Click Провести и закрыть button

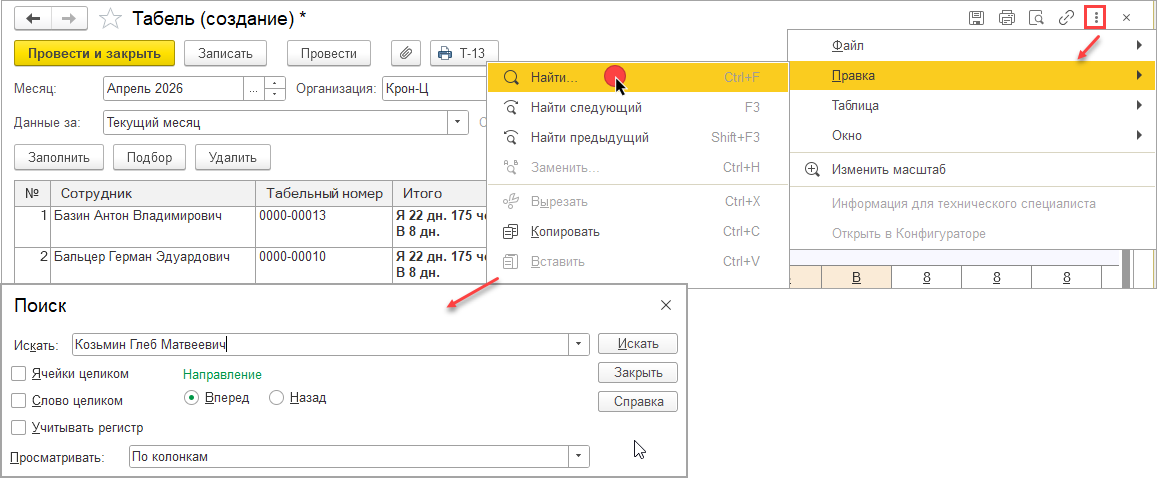pos(94,53)
